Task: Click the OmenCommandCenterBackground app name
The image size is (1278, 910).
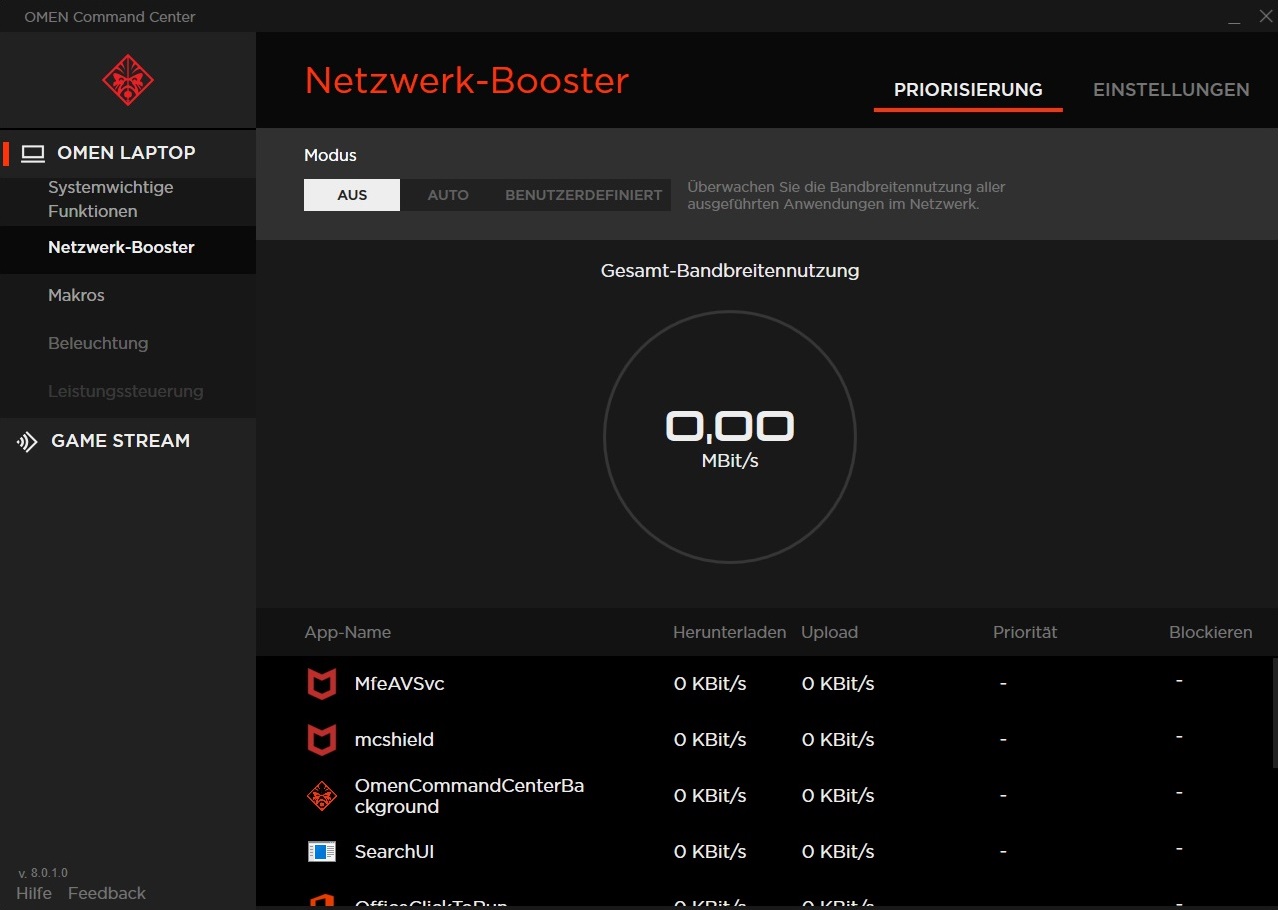Action: point(470,796)
